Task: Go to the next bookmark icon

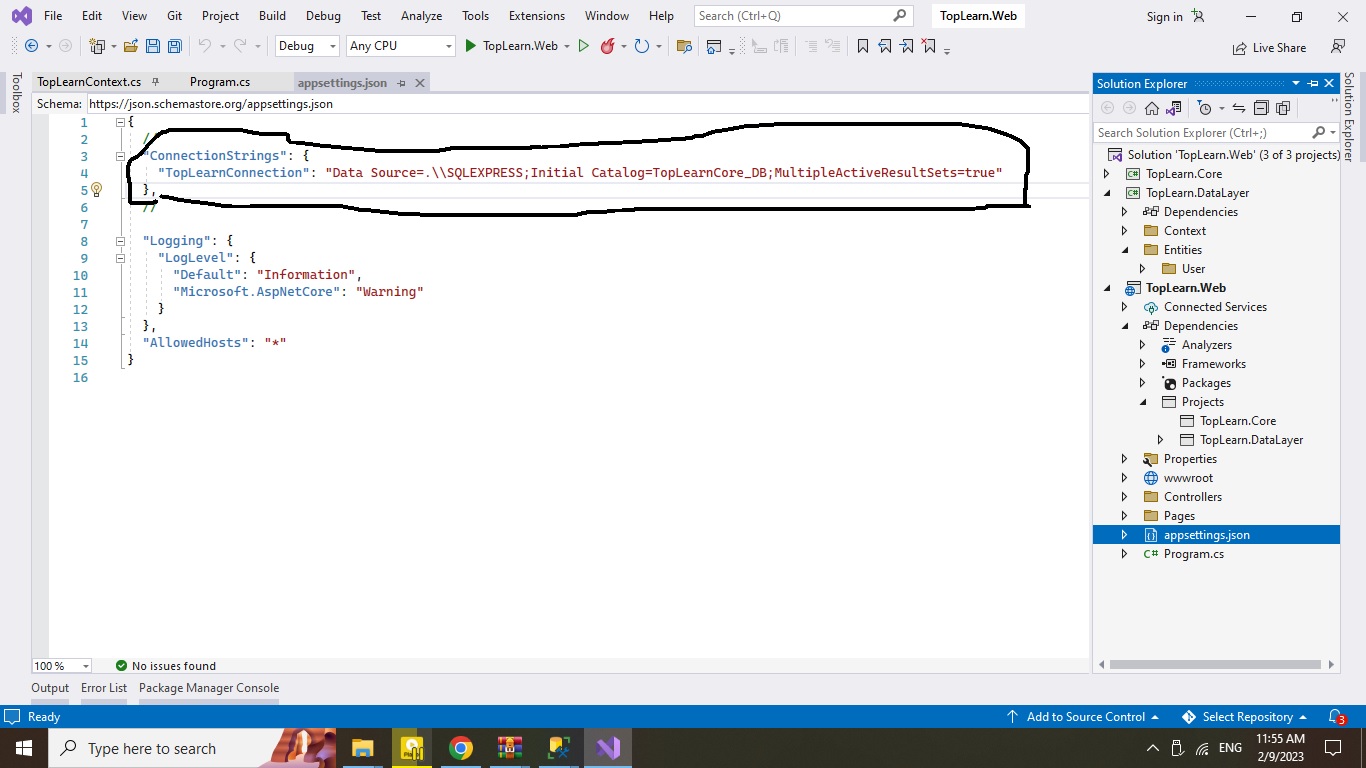Action: tap(907, 46)
